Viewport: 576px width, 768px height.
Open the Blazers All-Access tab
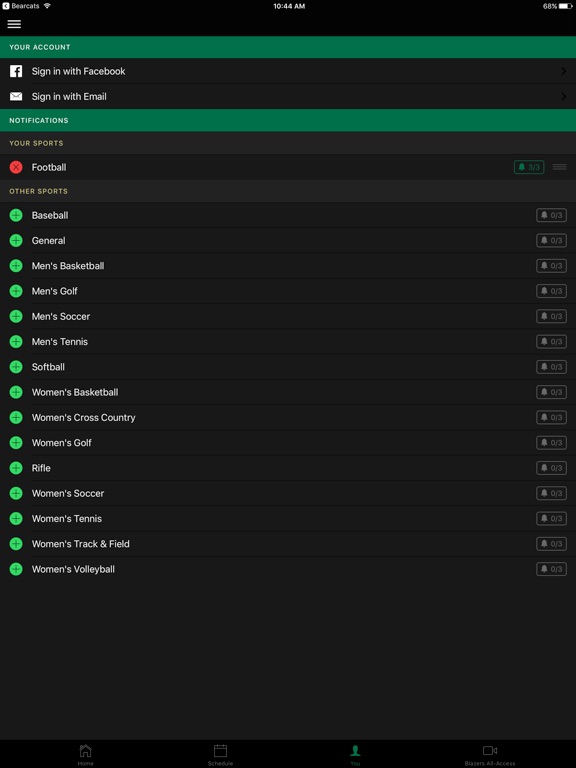490,754
